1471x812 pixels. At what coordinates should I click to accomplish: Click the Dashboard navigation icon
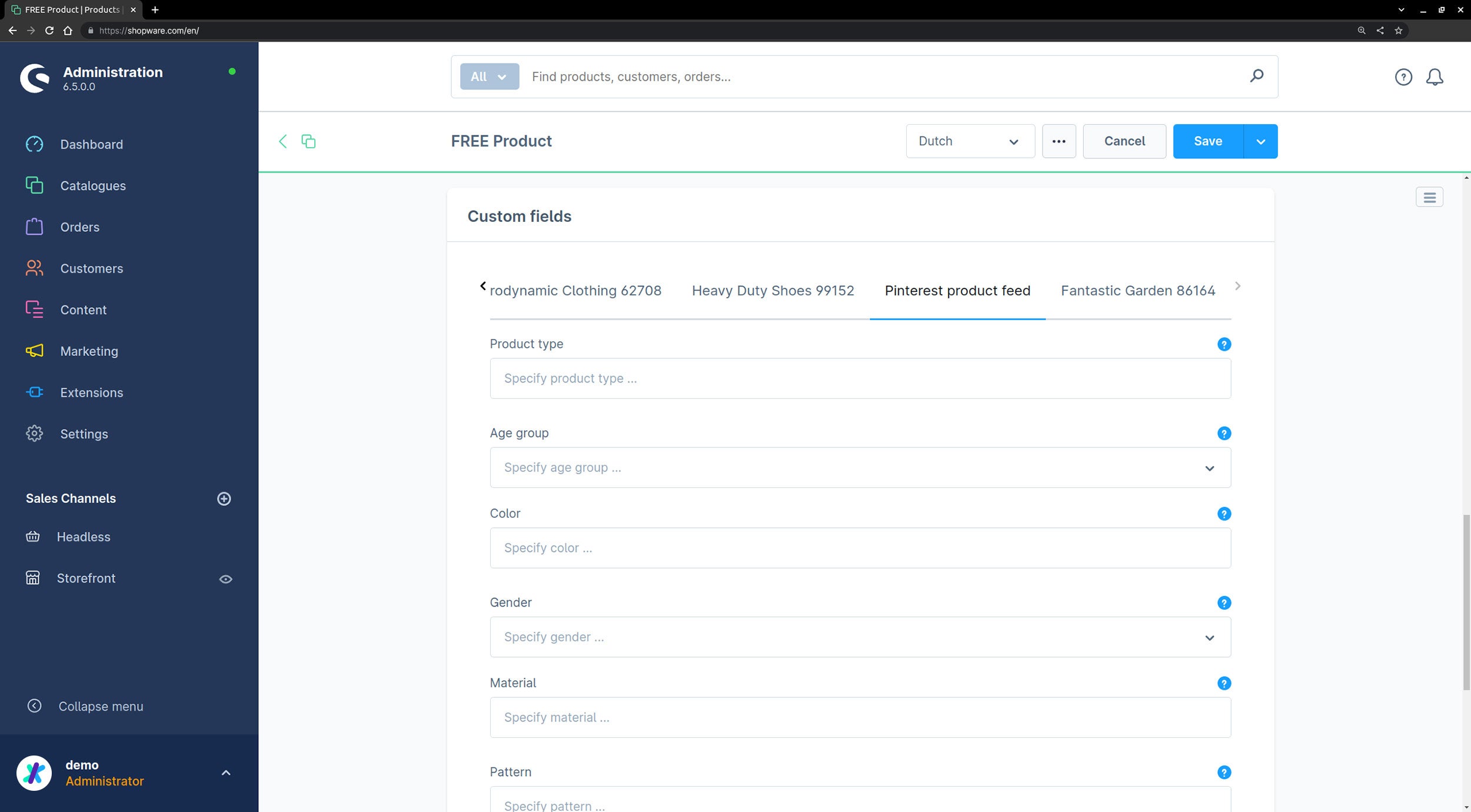click(33, 143)
